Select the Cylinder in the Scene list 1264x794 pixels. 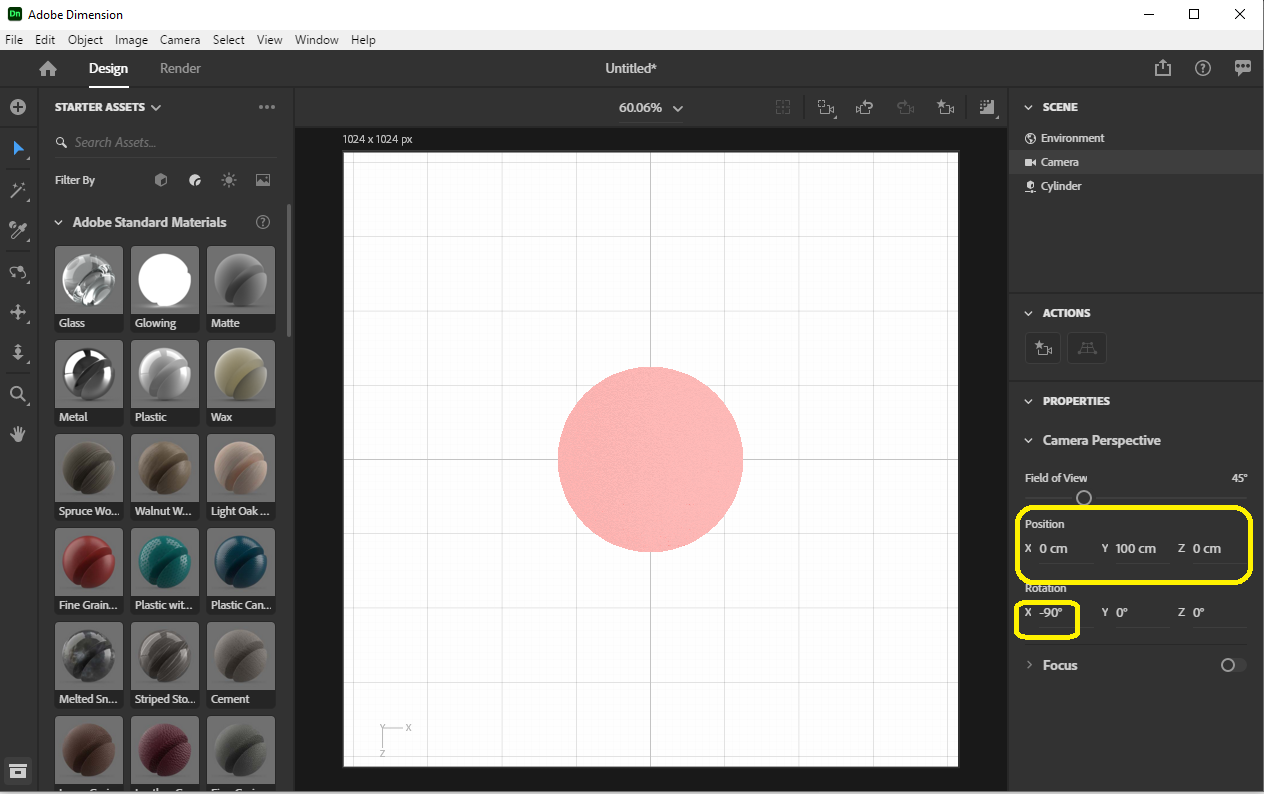(1059, 186)
